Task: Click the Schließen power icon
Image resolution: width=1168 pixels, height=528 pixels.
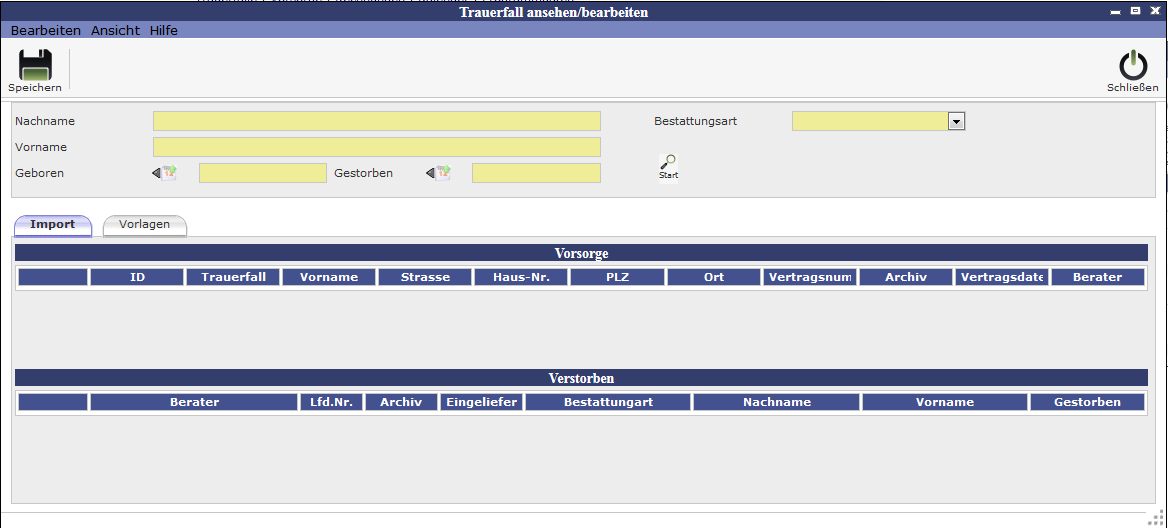Action: pos(1132,66)
